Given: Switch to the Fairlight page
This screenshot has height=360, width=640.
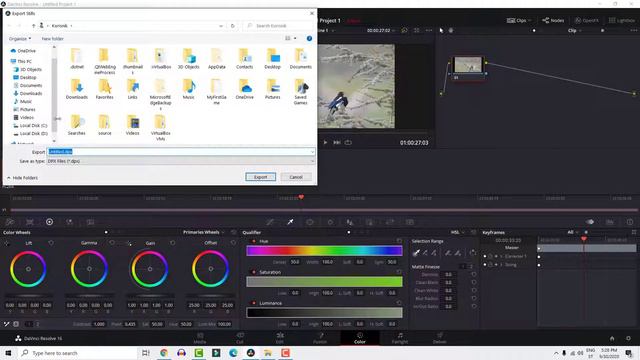Looking at the screenshot, I should point(400,338).
